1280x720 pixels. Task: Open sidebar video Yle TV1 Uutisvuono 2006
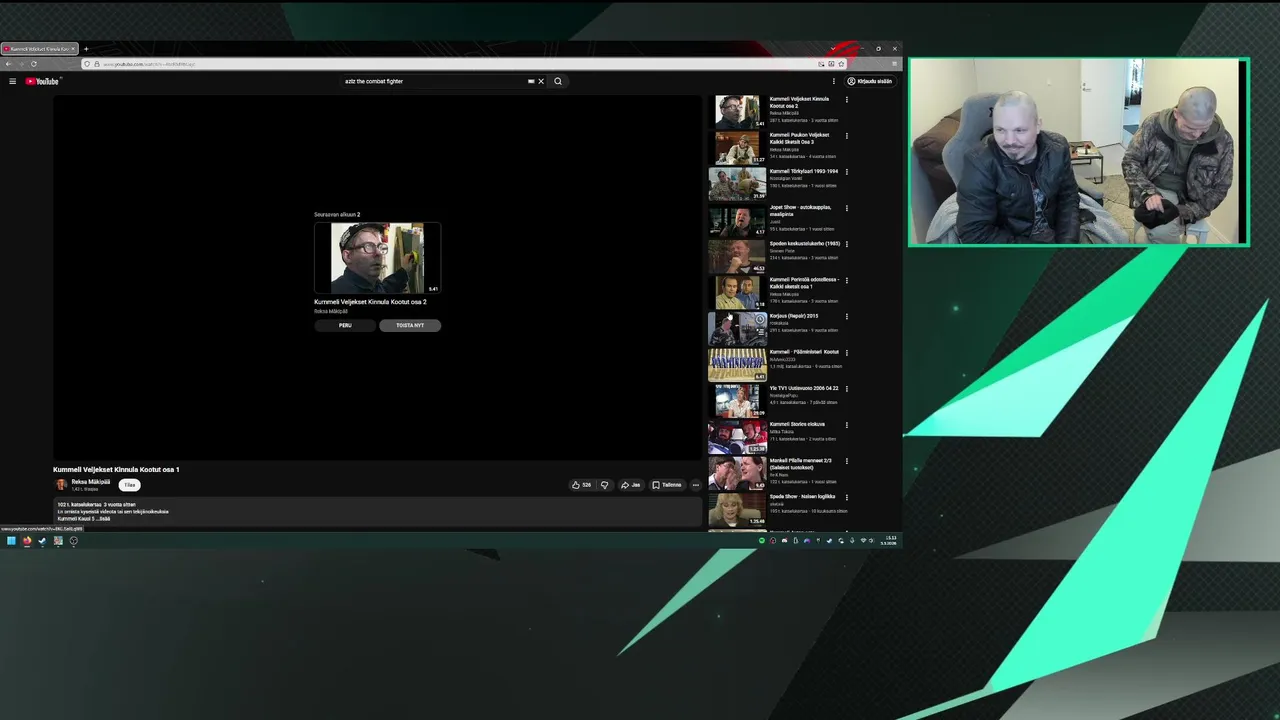point(804,388)
